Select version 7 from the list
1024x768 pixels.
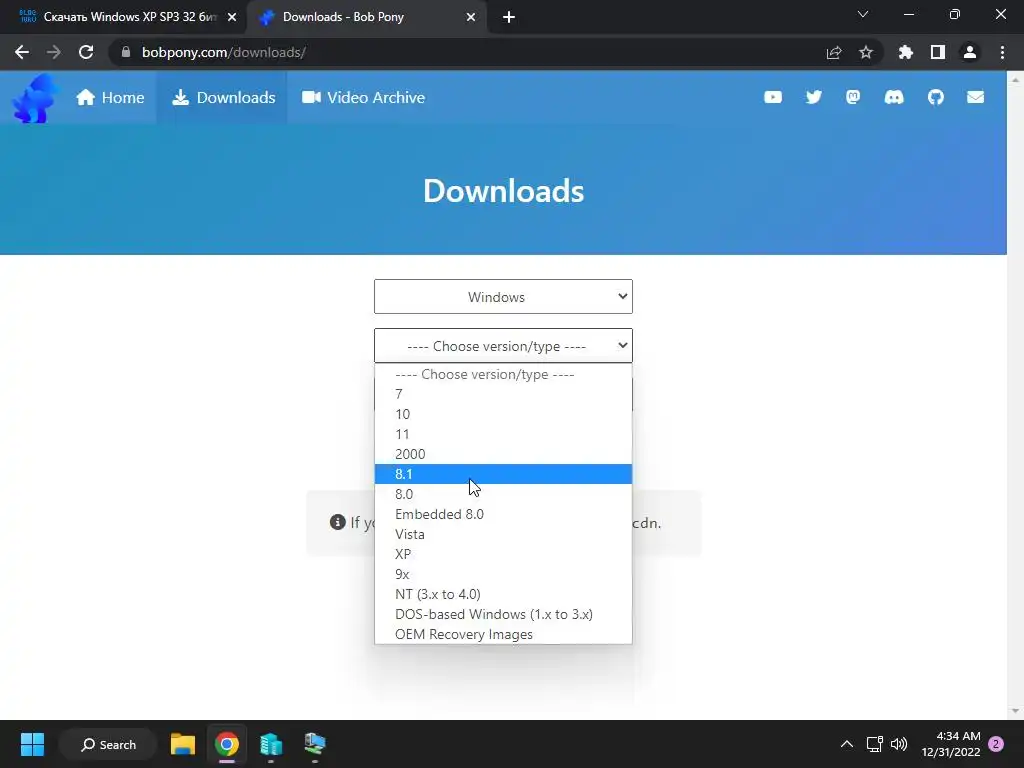click(503, 394)
